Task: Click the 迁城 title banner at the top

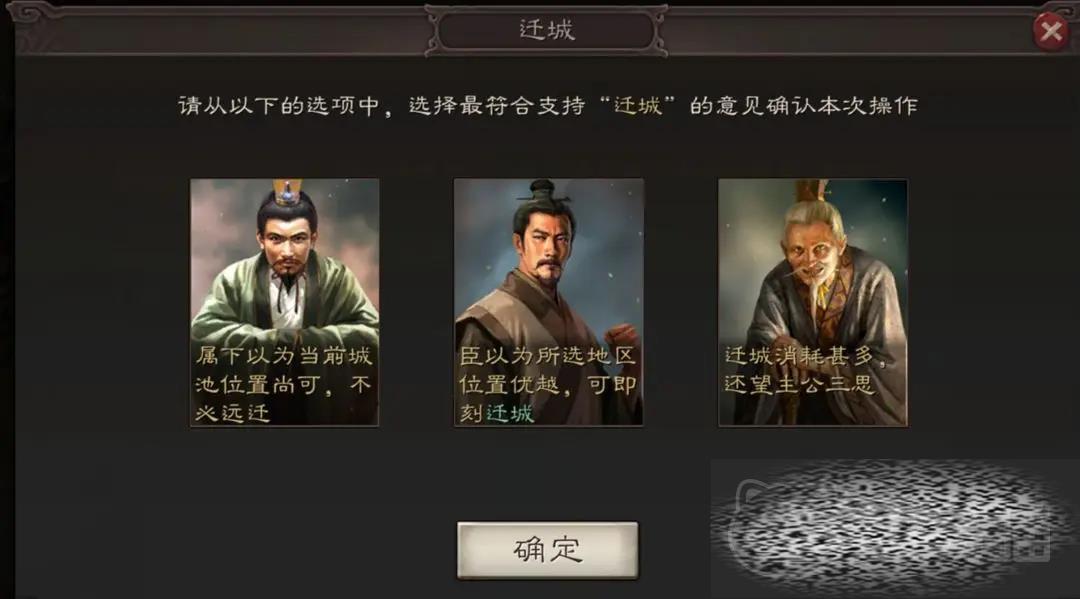Action: (546, 30)
